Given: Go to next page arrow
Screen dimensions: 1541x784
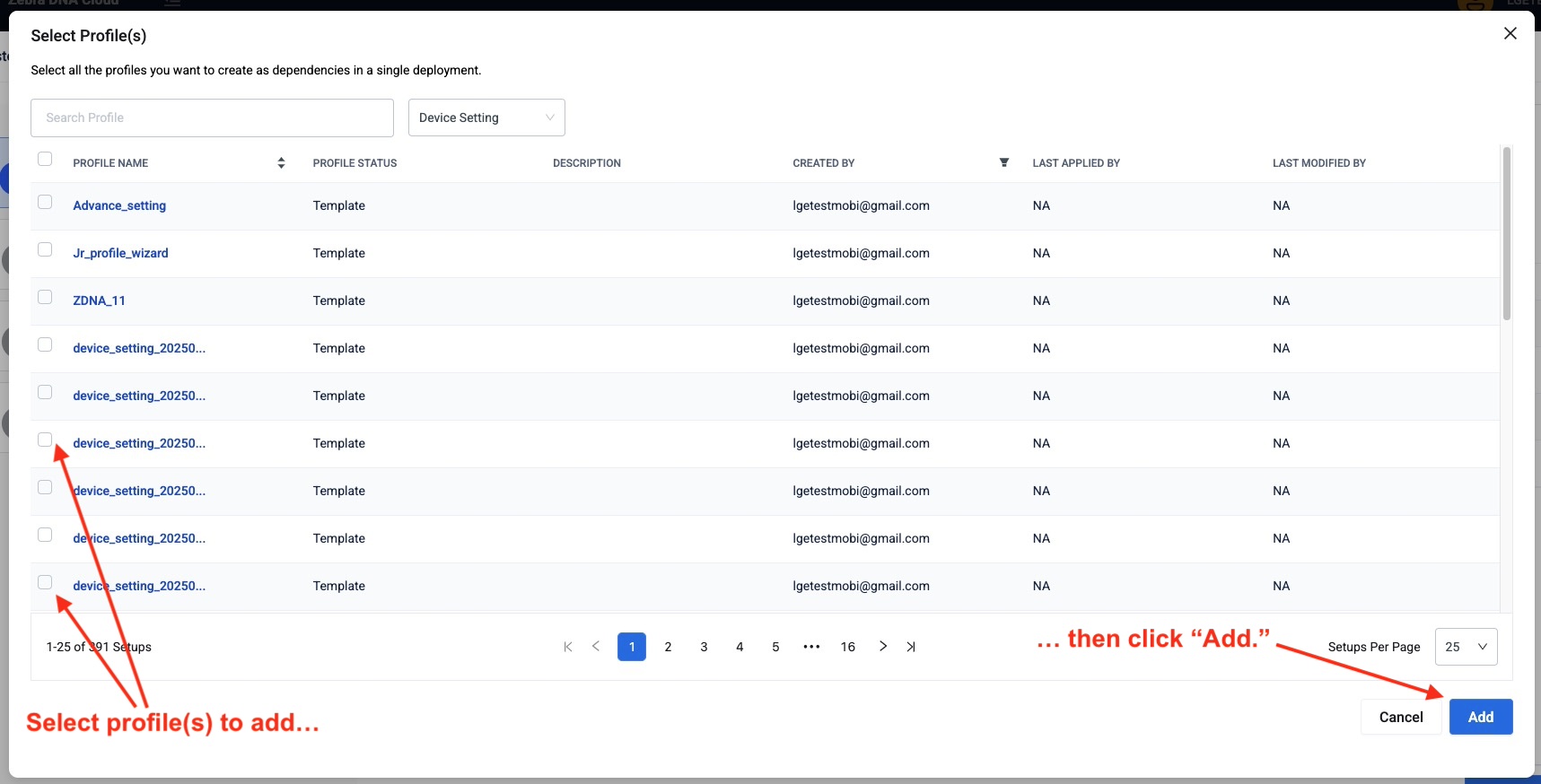Looking at the screenshot, I should click(883, 647).
